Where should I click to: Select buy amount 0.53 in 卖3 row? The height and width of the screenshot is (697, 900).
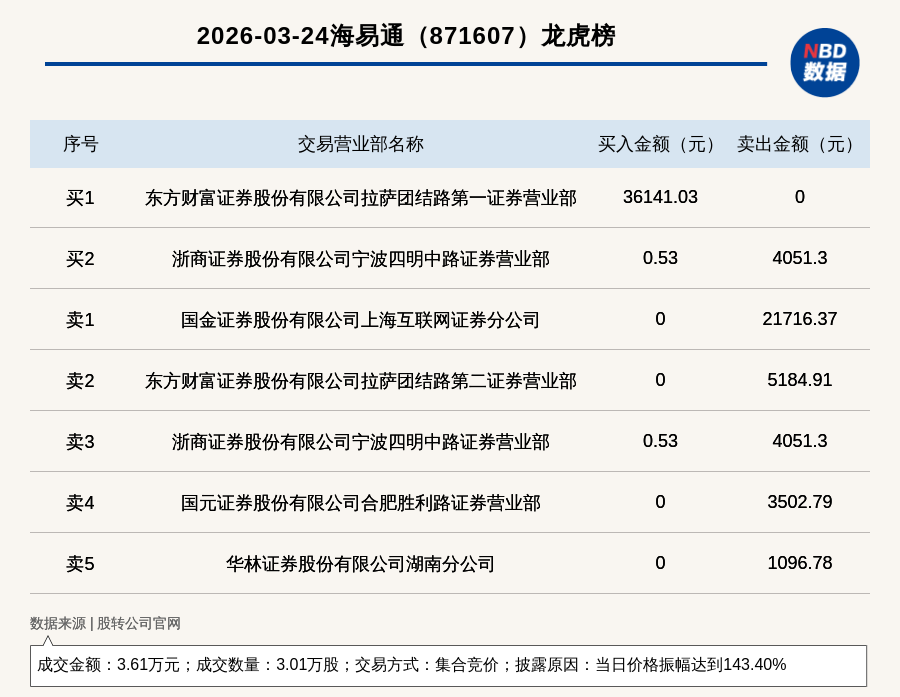tap(660, 440)
